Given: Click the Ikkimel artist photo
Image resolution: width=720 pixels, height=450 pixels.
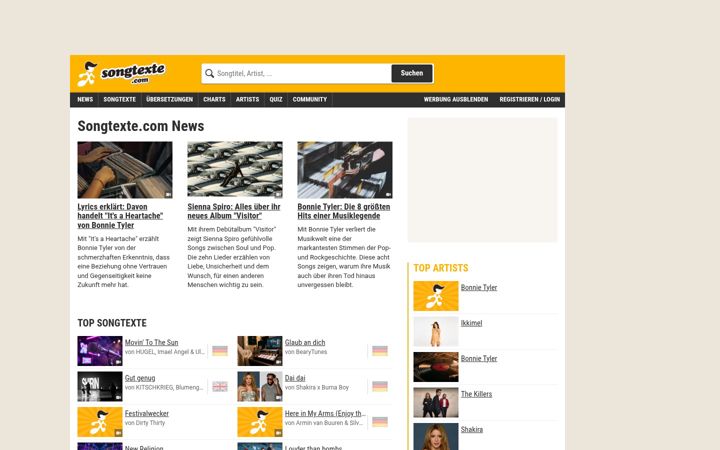Looking at the screenshot, I should coord(436,332).
